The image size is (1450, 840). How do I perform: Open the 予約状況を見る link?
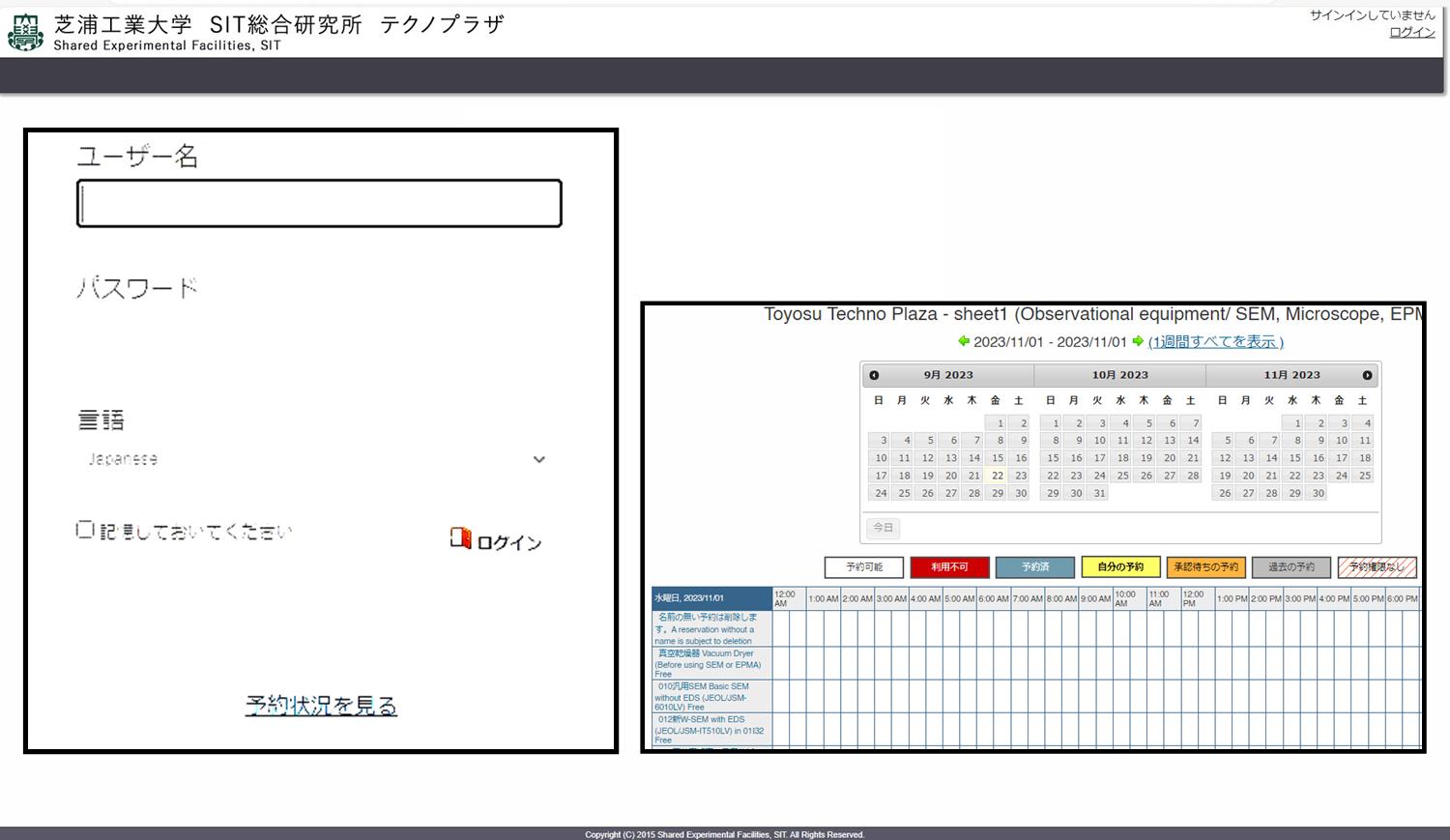click(321, 706)
